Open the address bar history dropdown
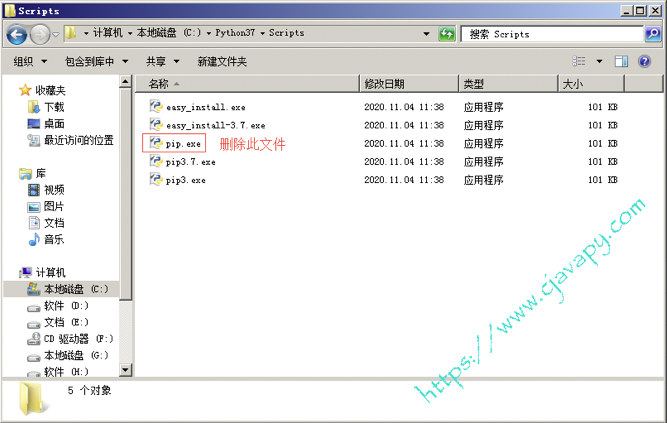667x423 pixels. point(426,34)
